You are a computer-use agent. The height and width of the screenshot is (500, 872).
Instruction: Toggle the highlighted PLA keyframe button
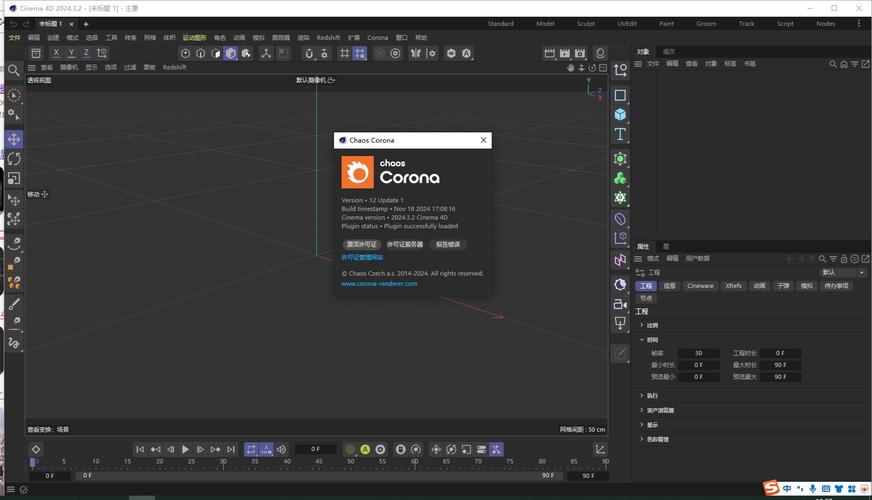[496, 449]
